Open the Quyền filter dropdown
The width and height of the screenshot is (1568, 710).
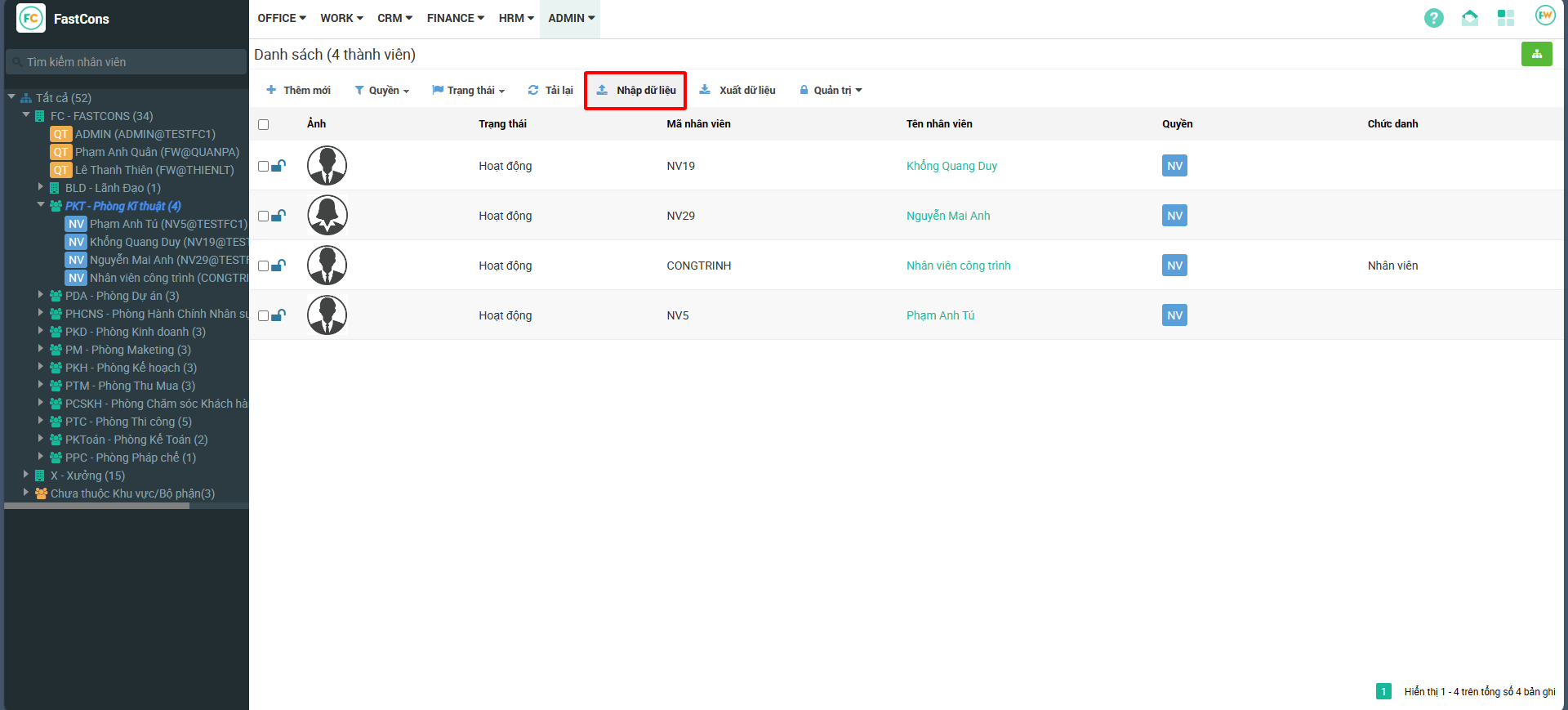(381, 90)
